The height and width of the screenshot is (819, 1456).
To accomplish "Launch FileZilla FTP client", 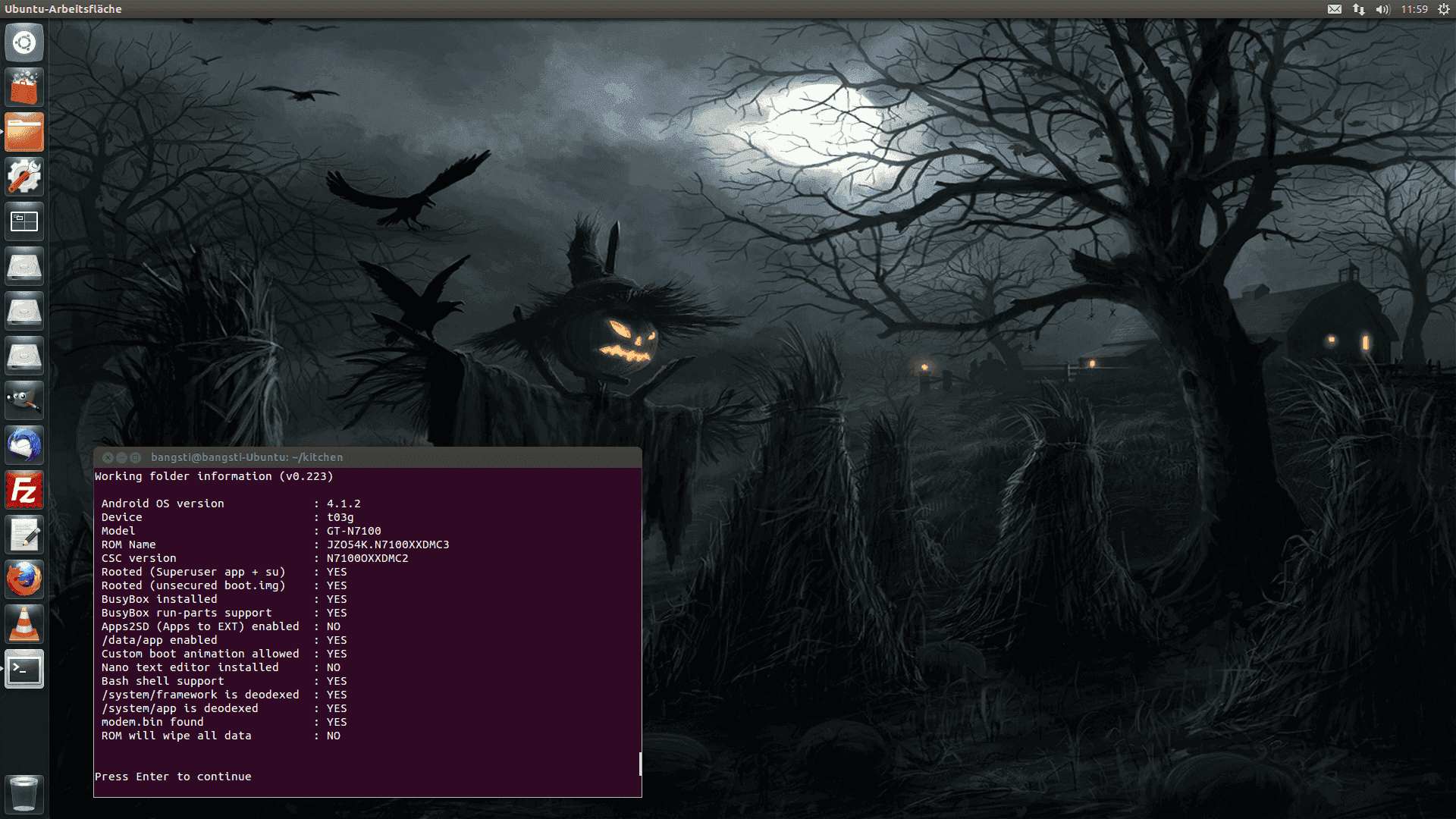I will 24,490.
